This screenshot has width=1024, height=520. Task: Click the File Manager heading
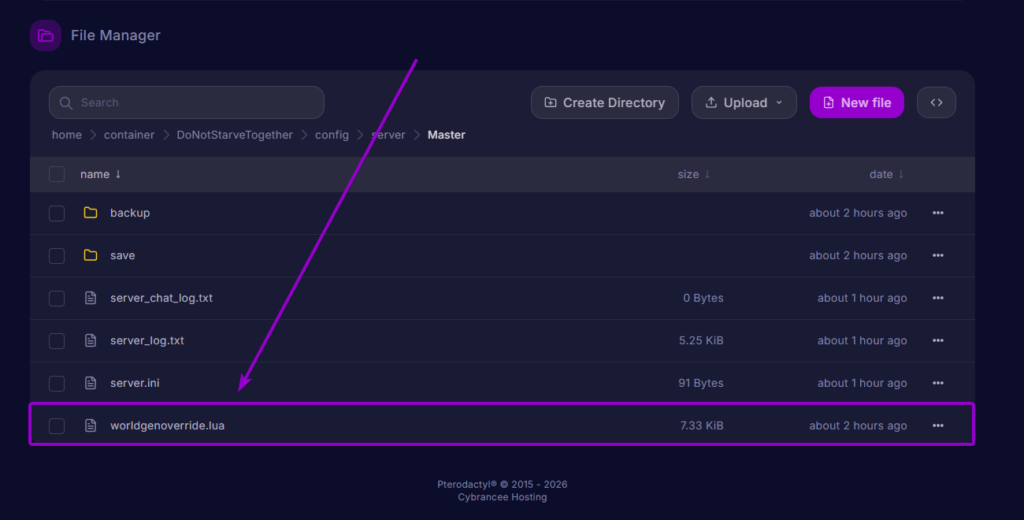point(116,35)
